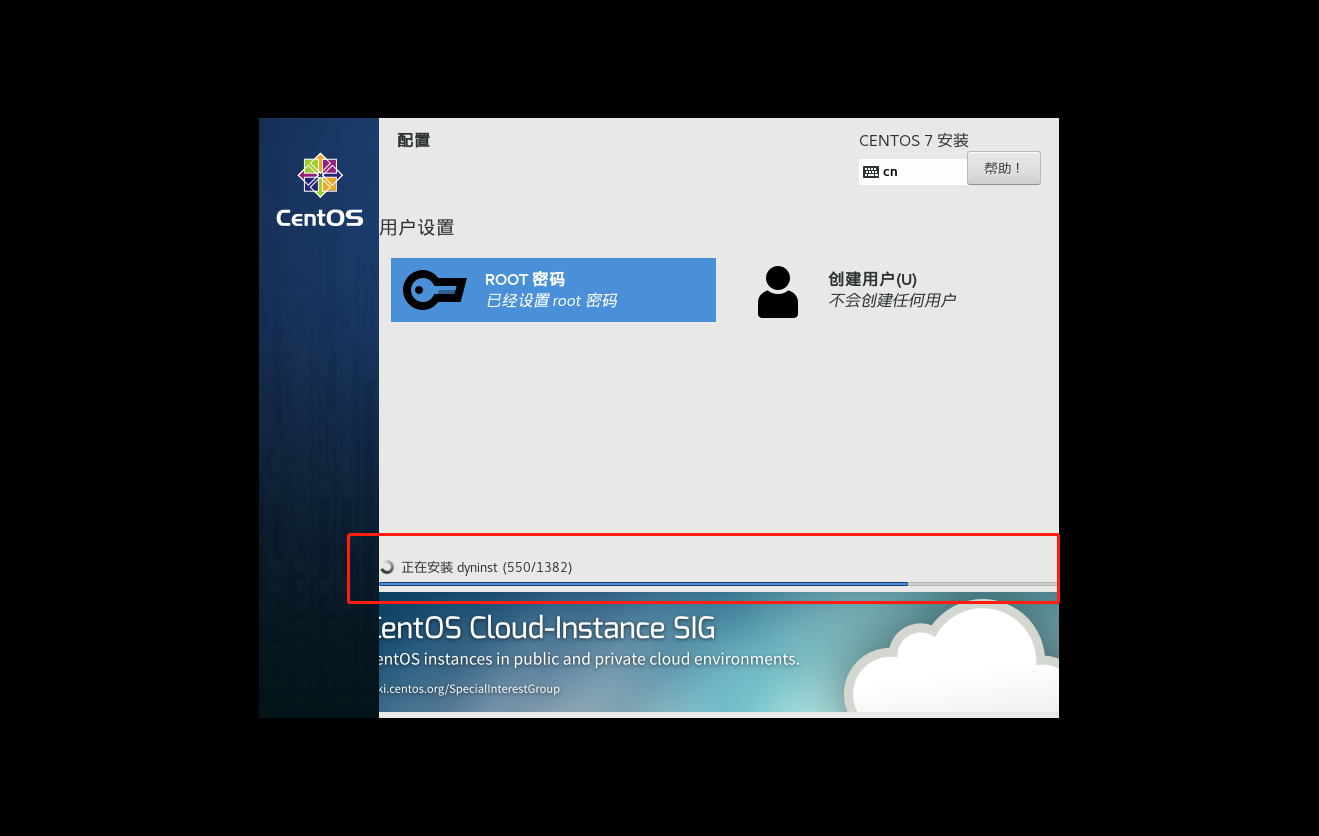Open the ROOT 密码 settings
The image size is (1319, 836).
click(553, 290)
